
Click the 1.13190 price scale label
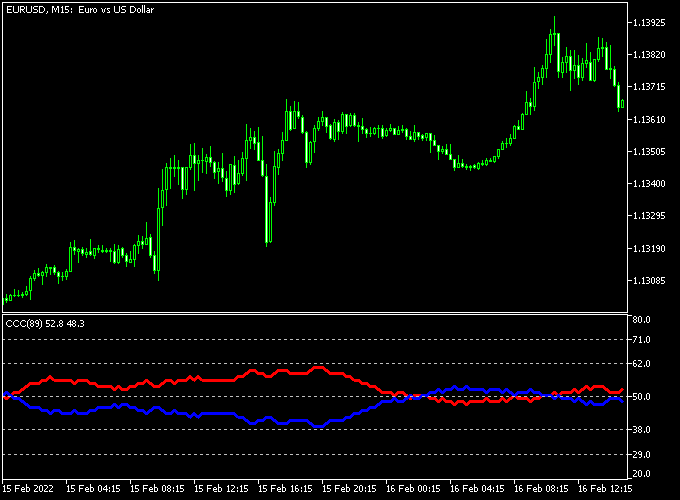click(649, 248)
